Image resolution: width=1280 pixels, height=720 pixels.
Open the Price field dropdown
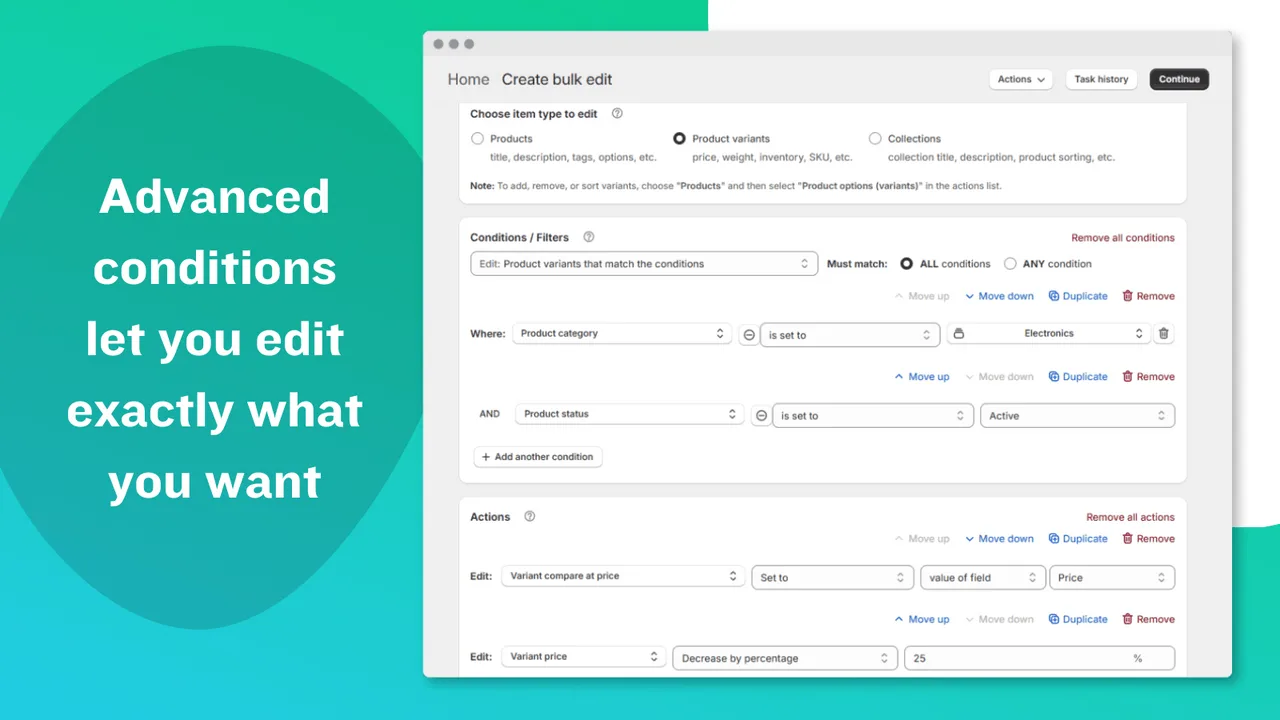pyautogui.click(x=1112, y=578)
